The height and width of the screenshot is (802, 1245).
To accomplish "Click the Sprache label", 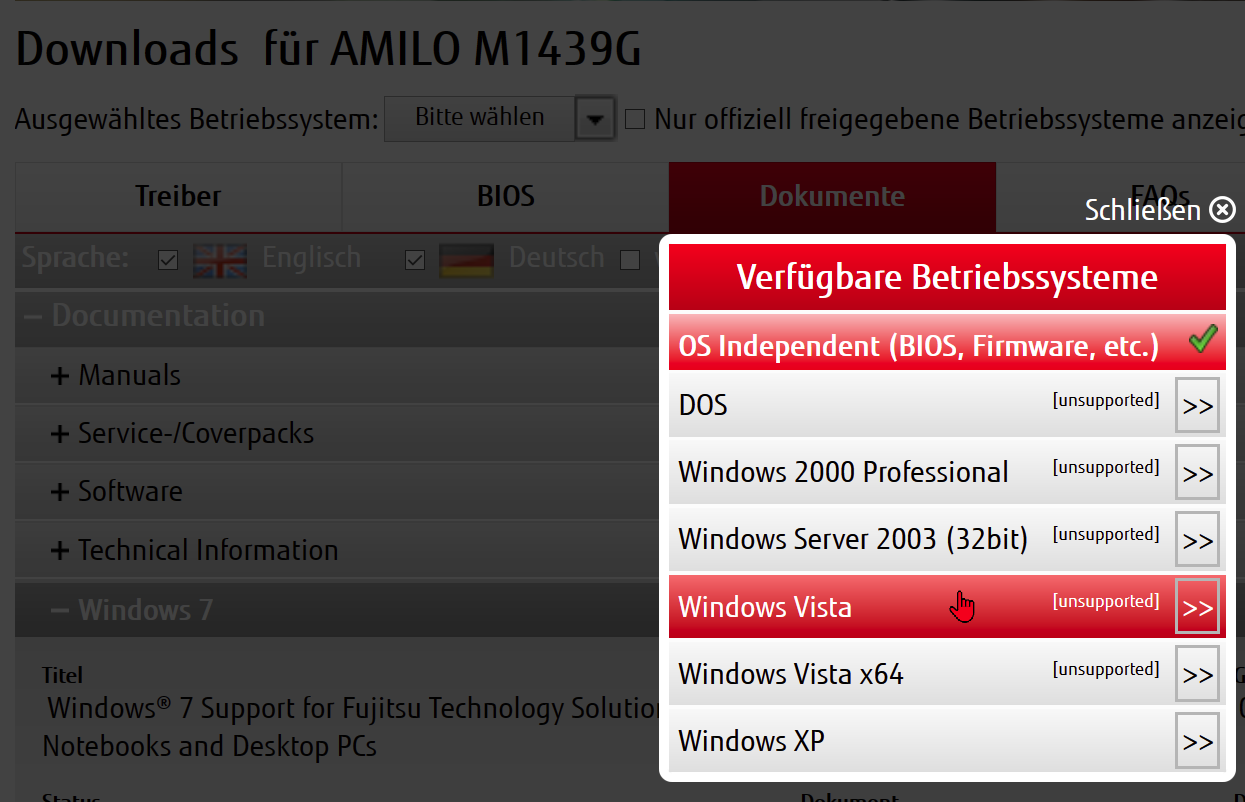I will [x=76, y=258].
